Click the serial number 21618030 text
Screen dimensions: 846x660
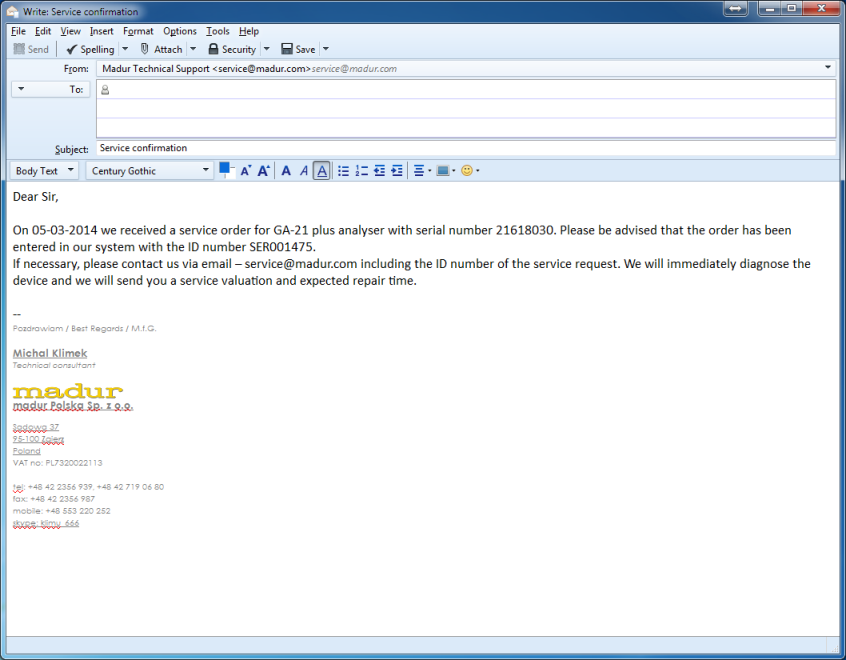point(524,230)
